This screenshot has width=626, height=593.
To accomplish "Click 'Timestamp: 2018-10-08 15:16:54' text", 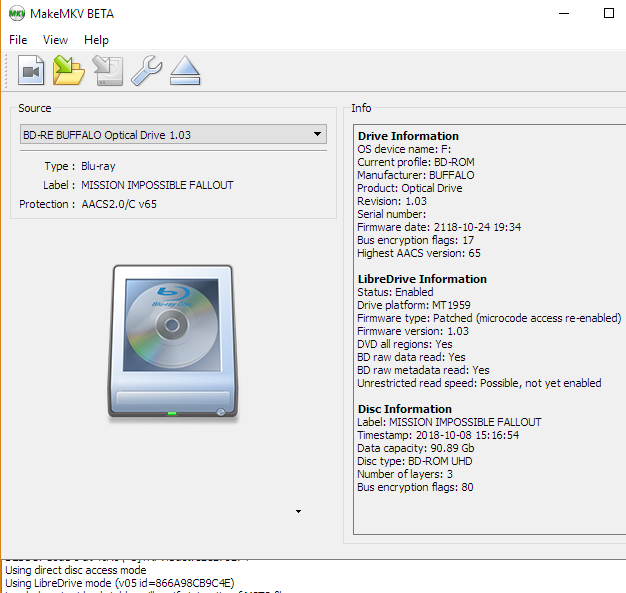I will point(438,435).
